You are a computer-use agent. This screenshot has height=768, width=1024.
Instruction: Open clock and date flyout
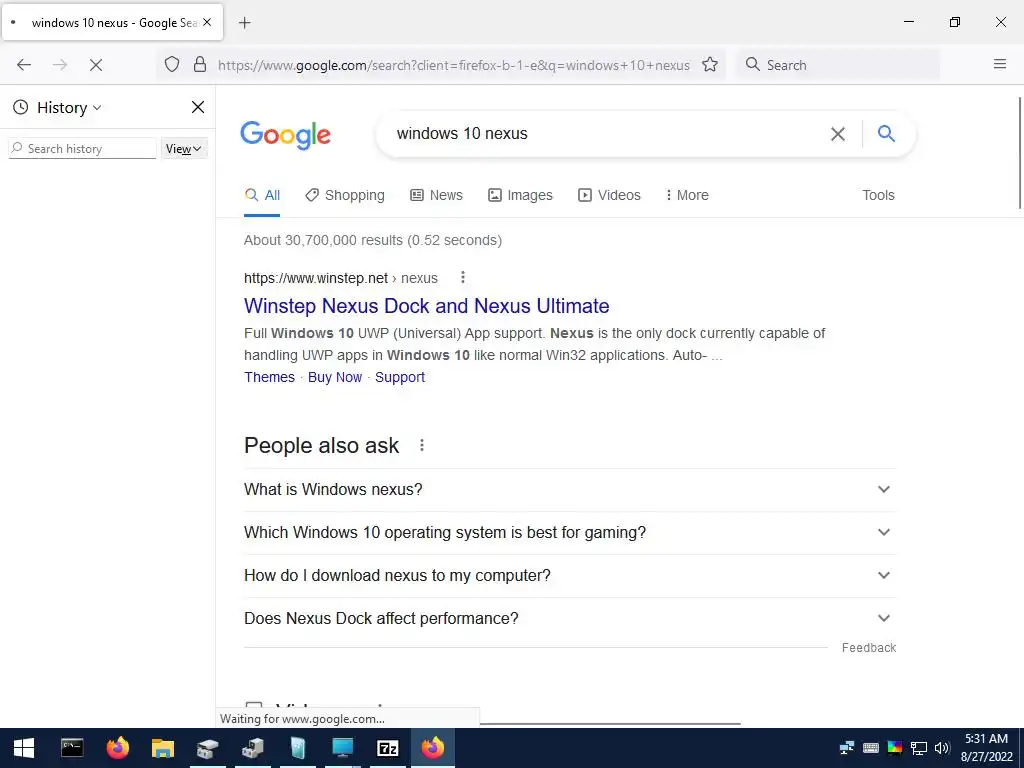coord(986,748)
